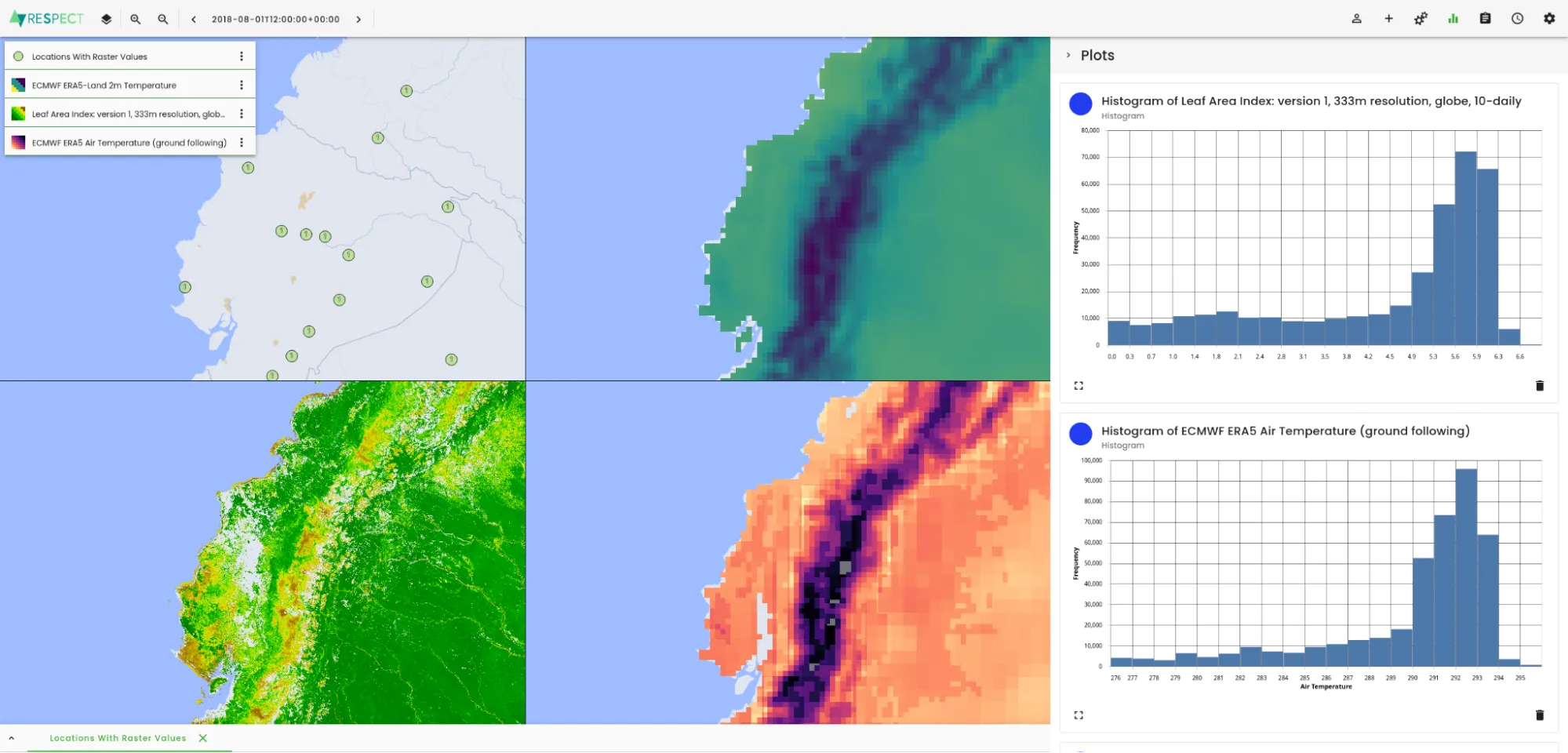Screen dimensions: 1568x753
Task: Step to the next time step
Action: click(x=358, y=20)
